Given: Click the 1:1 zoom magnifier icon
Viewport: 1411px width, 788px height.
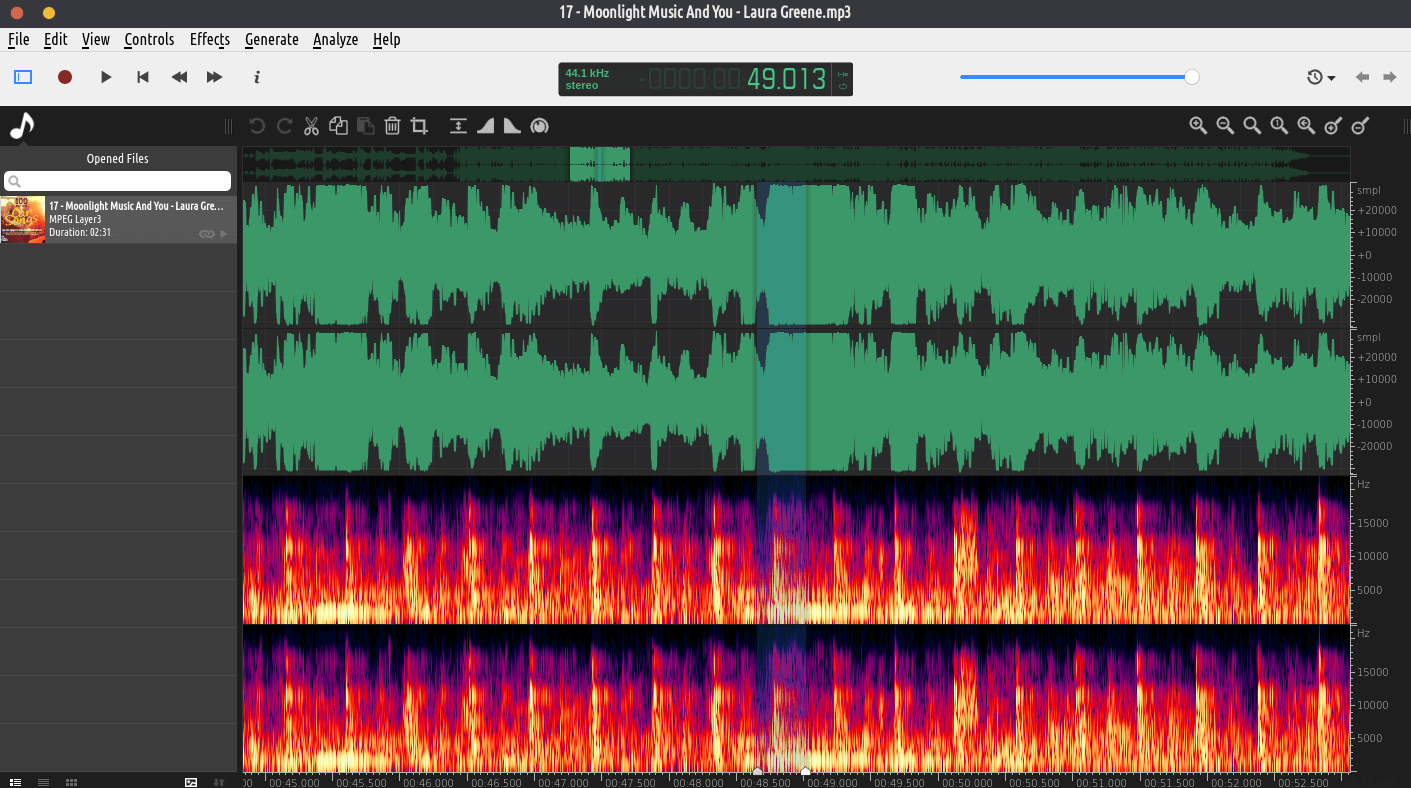Looking at the screenshot, I should 1279,126.
